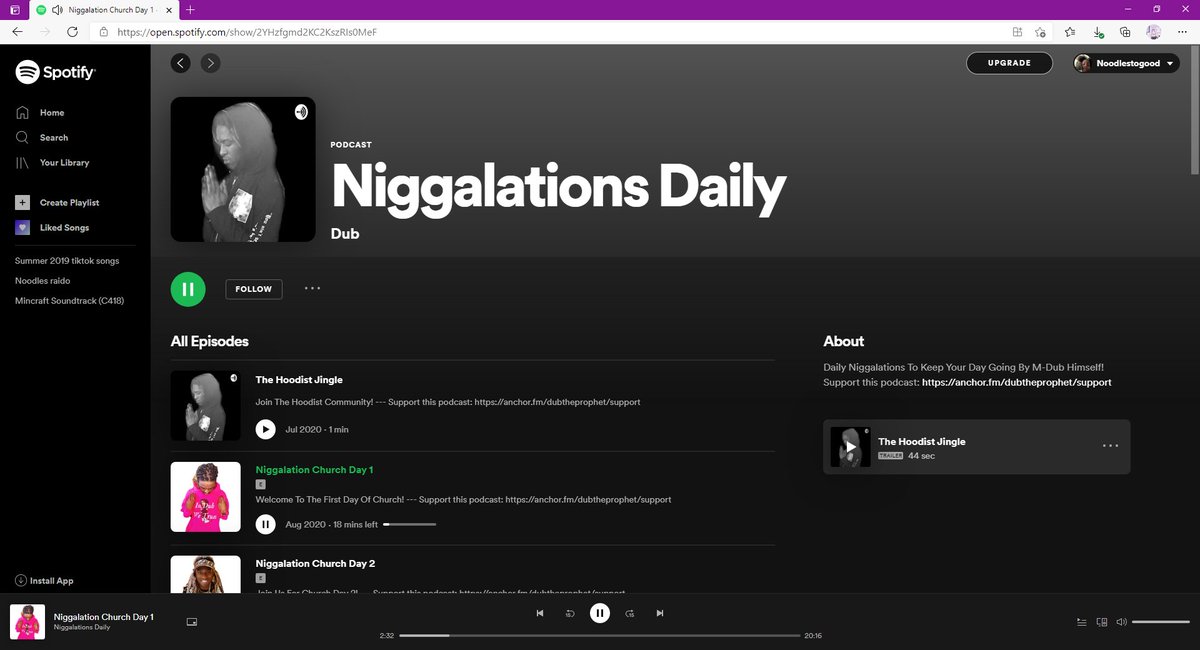Pause playback in the bottom player bar
The image size is (1200, 650).
point(599,613)
